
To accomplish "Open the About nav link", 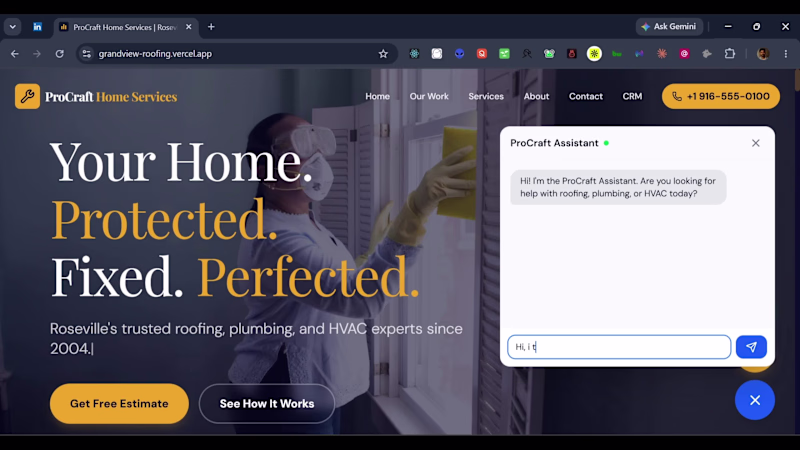I will 536,96.
